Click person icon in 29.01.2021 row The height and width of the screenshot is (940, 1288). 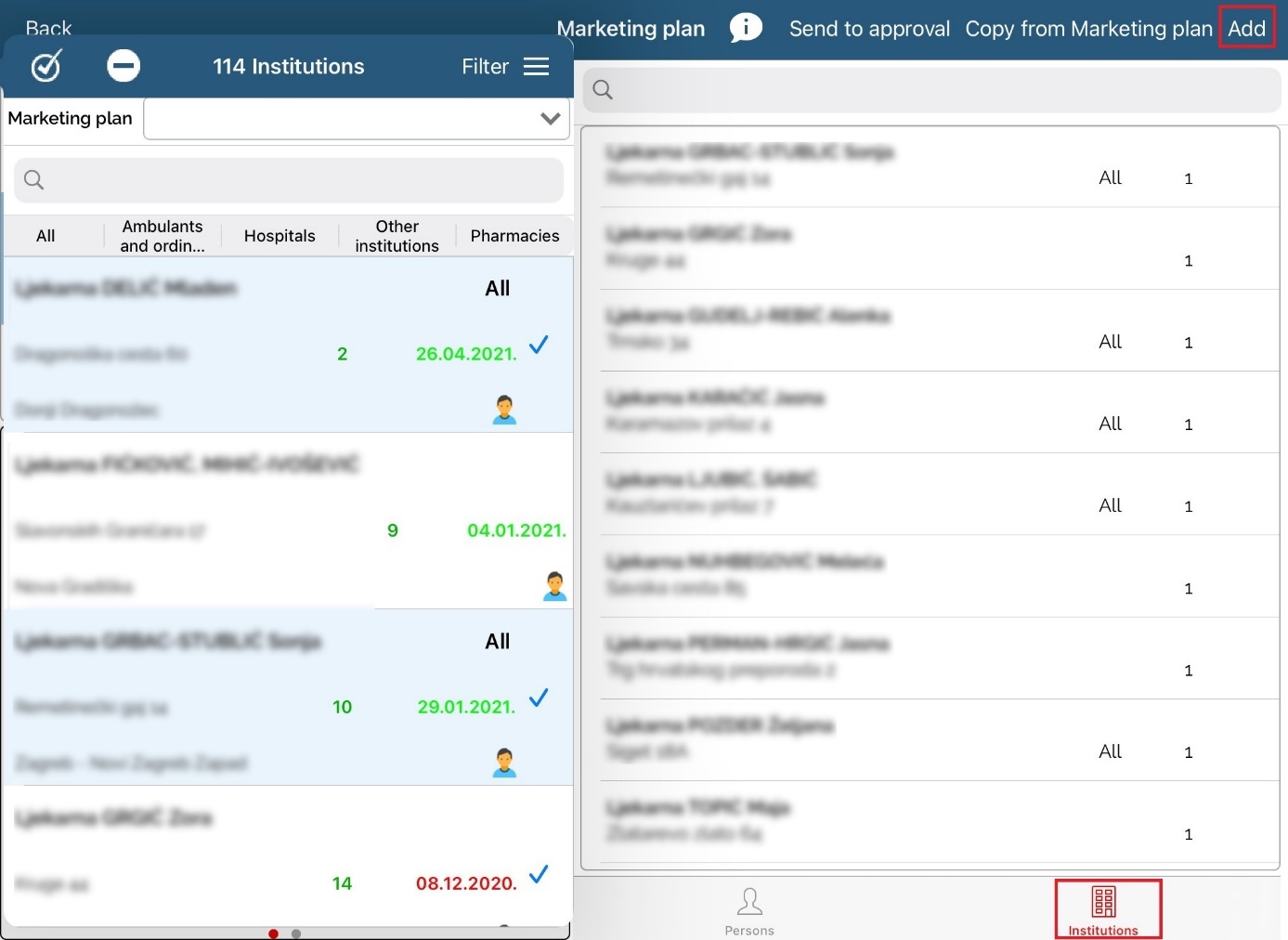[x=504, y=763]
